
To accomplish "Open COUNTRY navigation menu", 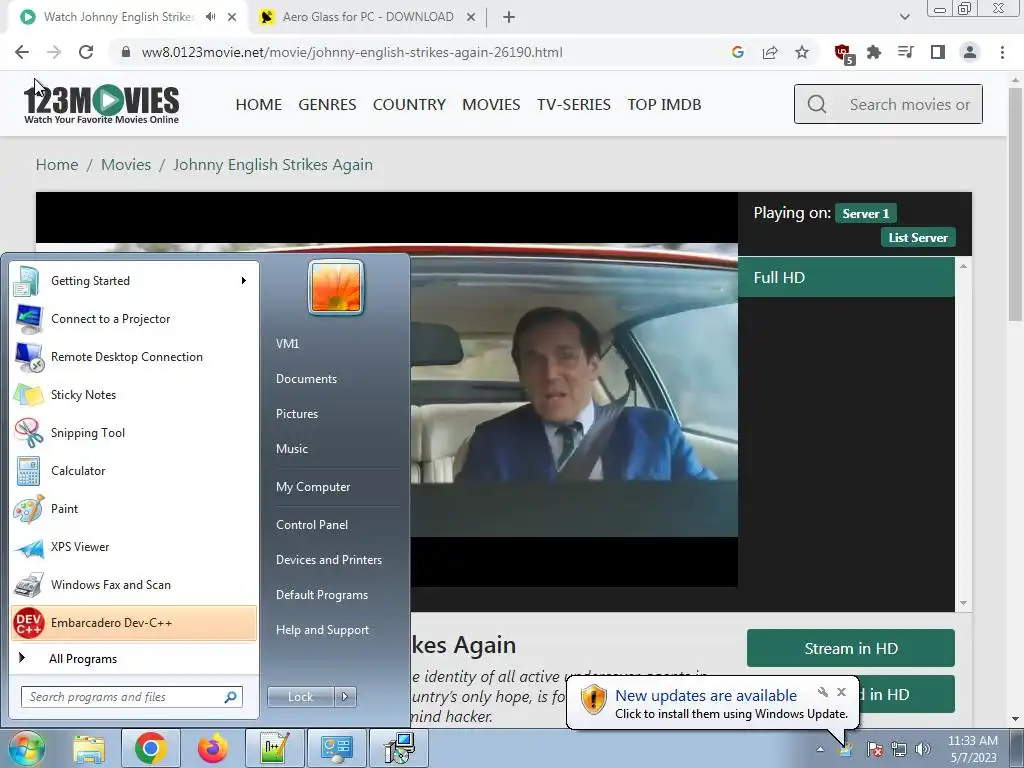I will tap(409, 104).
